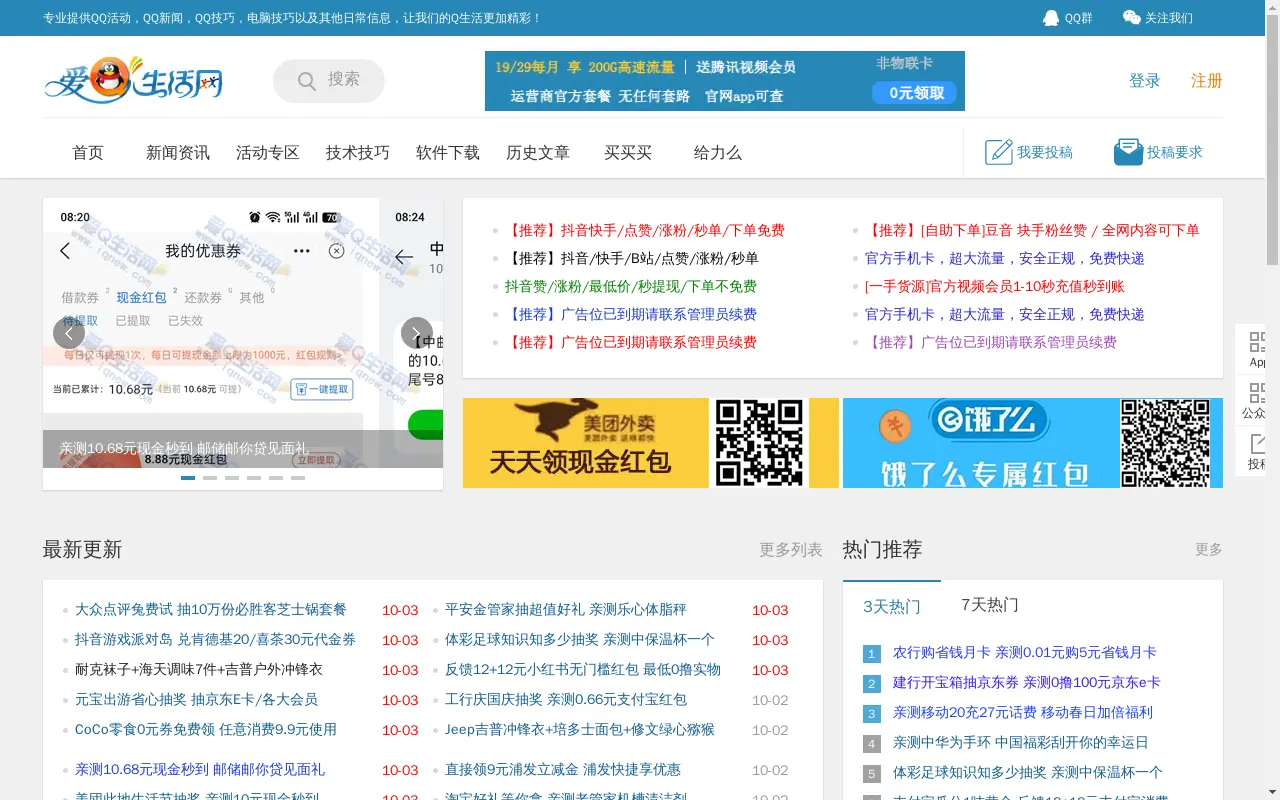Image resolution: width=1280 pixels, height=800 pixels.
Task: Open the 历史文章 menu item
Action: (x=538, y=153)
